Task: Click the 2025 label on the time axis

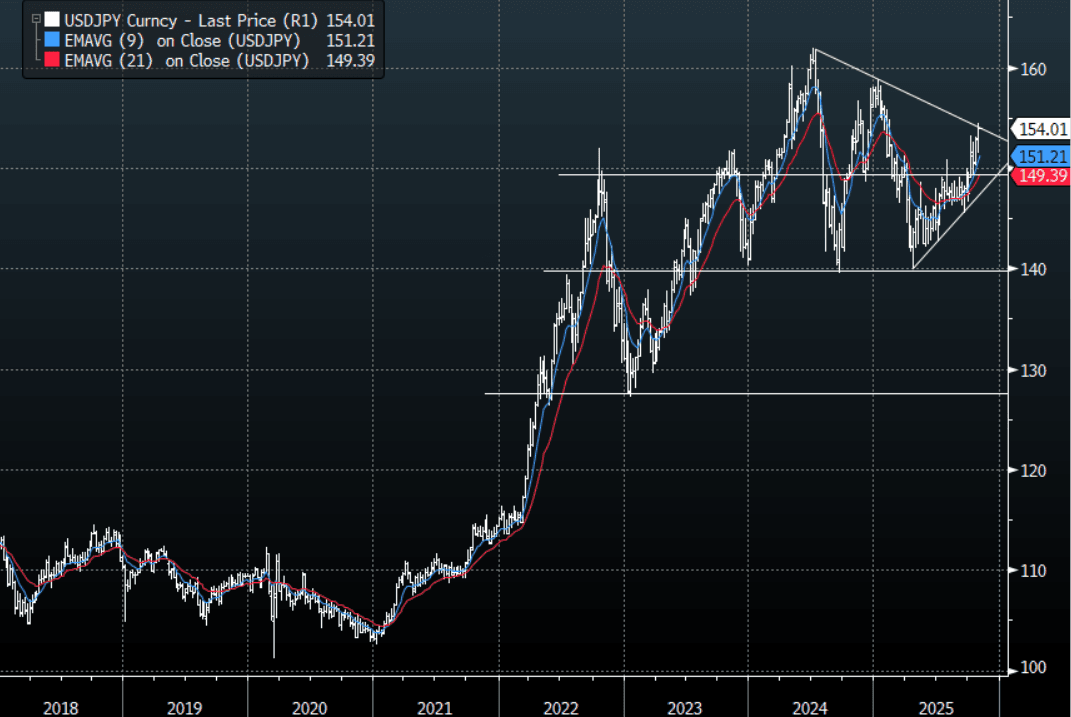Action: point(934,707)
